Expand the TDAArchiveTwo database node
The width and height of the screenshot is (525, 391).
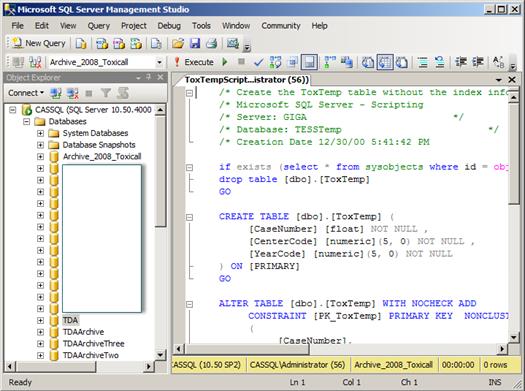(41, 356)
